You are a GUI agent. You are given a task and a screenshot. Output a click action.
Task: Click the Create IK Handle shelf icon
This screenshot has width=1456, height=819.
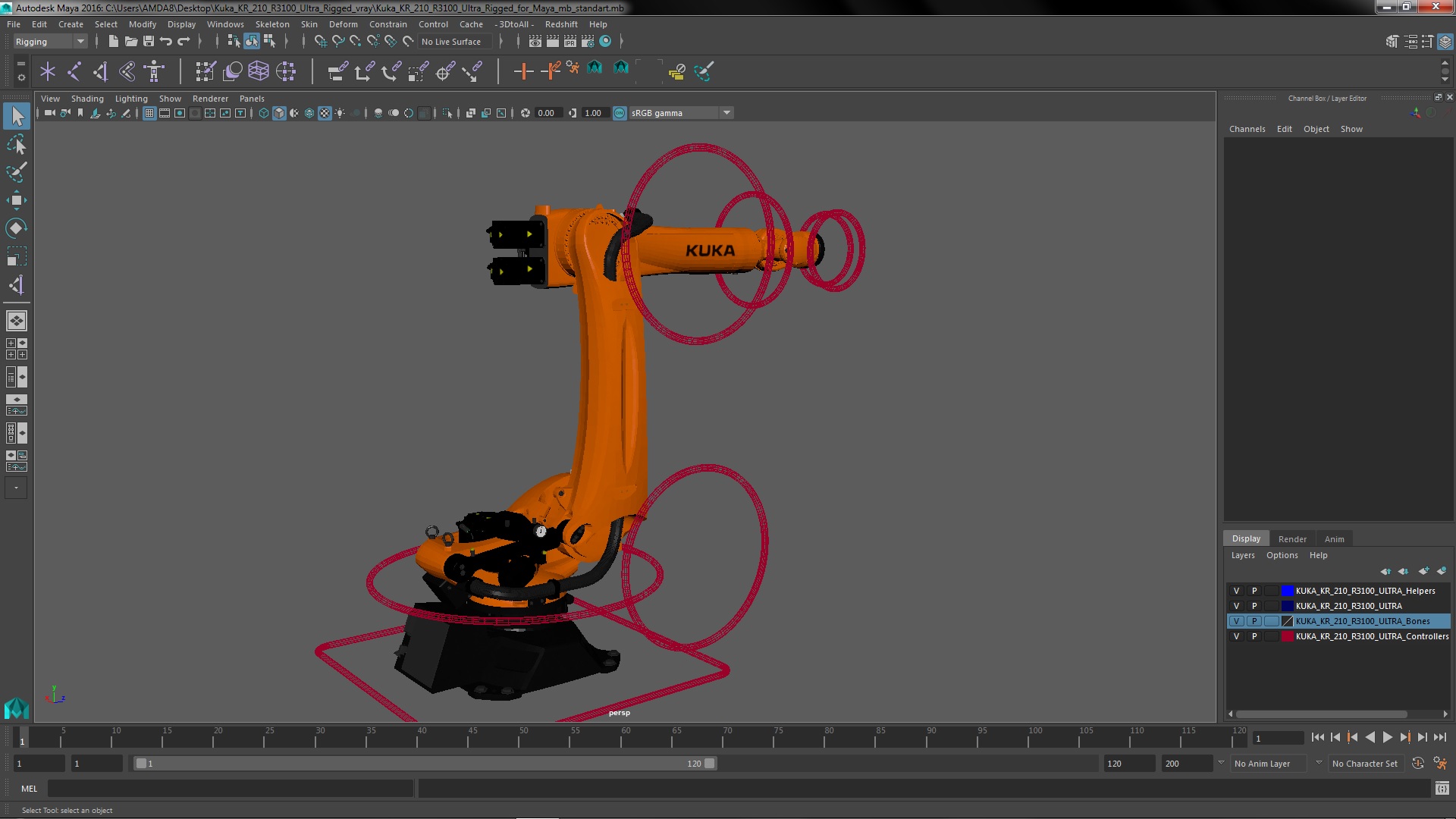point(101,71)
